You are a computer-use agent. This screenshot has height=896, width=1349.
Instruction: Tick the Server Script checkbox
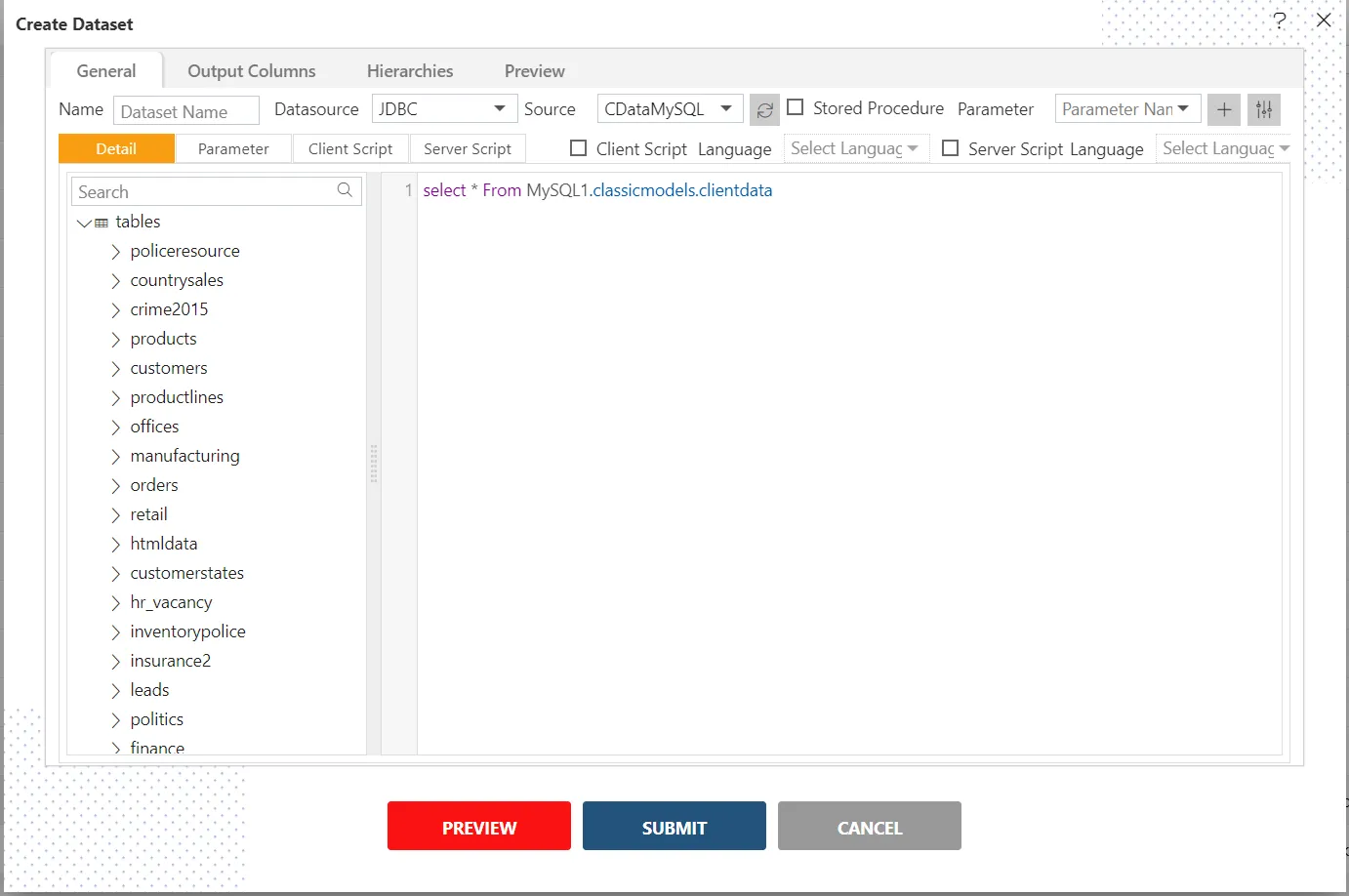pos(951,147)
